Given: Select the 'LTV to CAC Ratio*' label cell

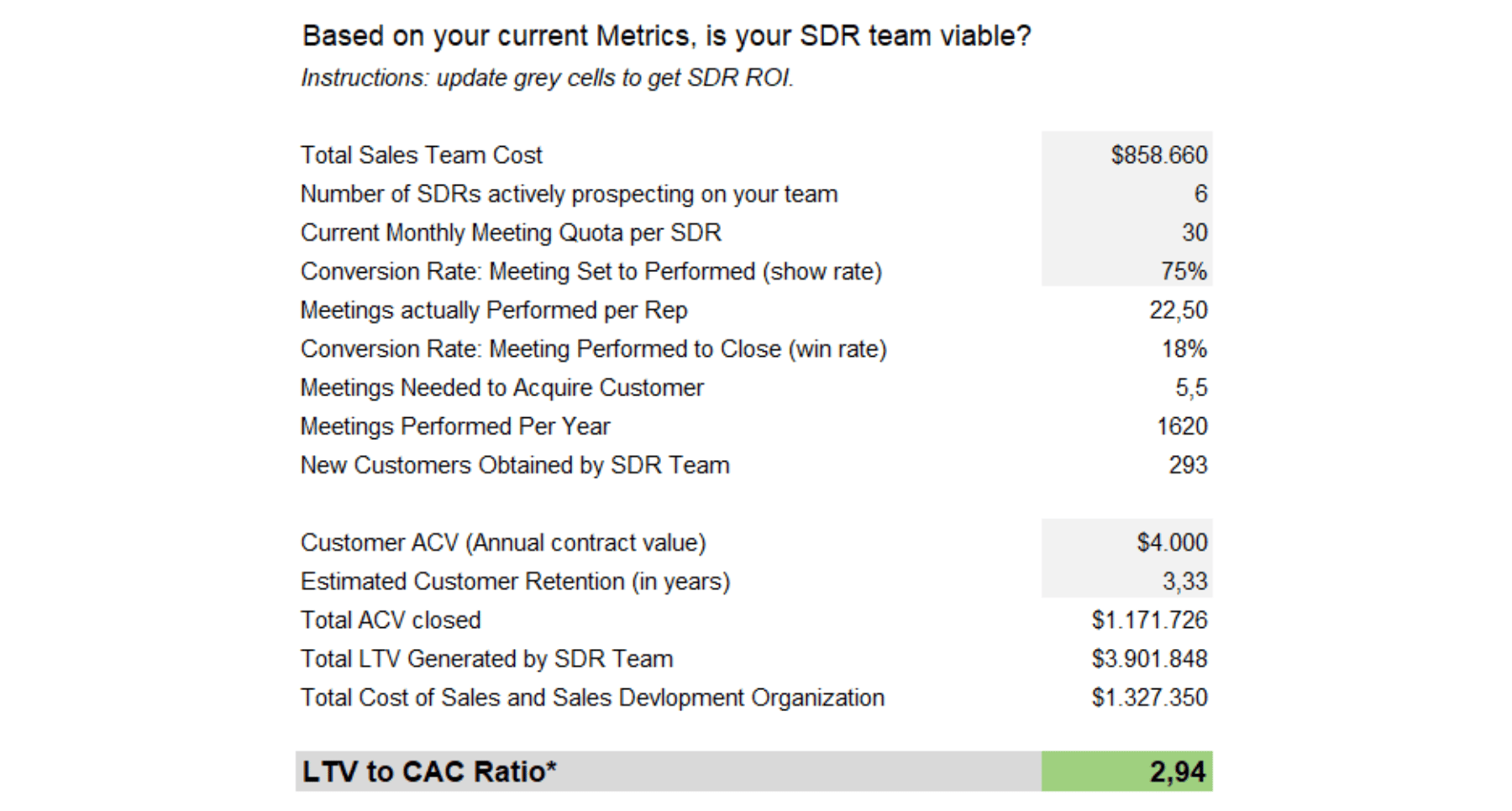Looking at the screenshot, I should click(x=429, y=772).
